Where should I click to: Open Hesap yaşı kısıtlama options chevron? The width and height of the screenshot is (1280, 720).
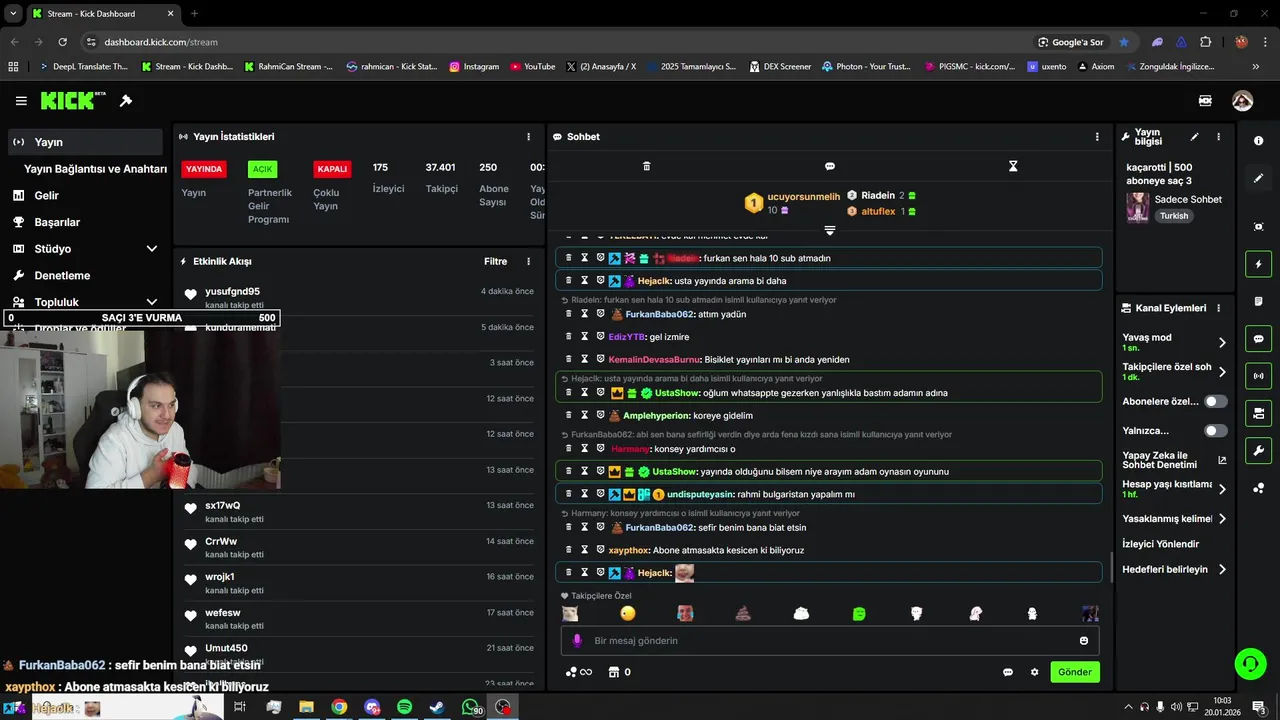coord(1222,489)
